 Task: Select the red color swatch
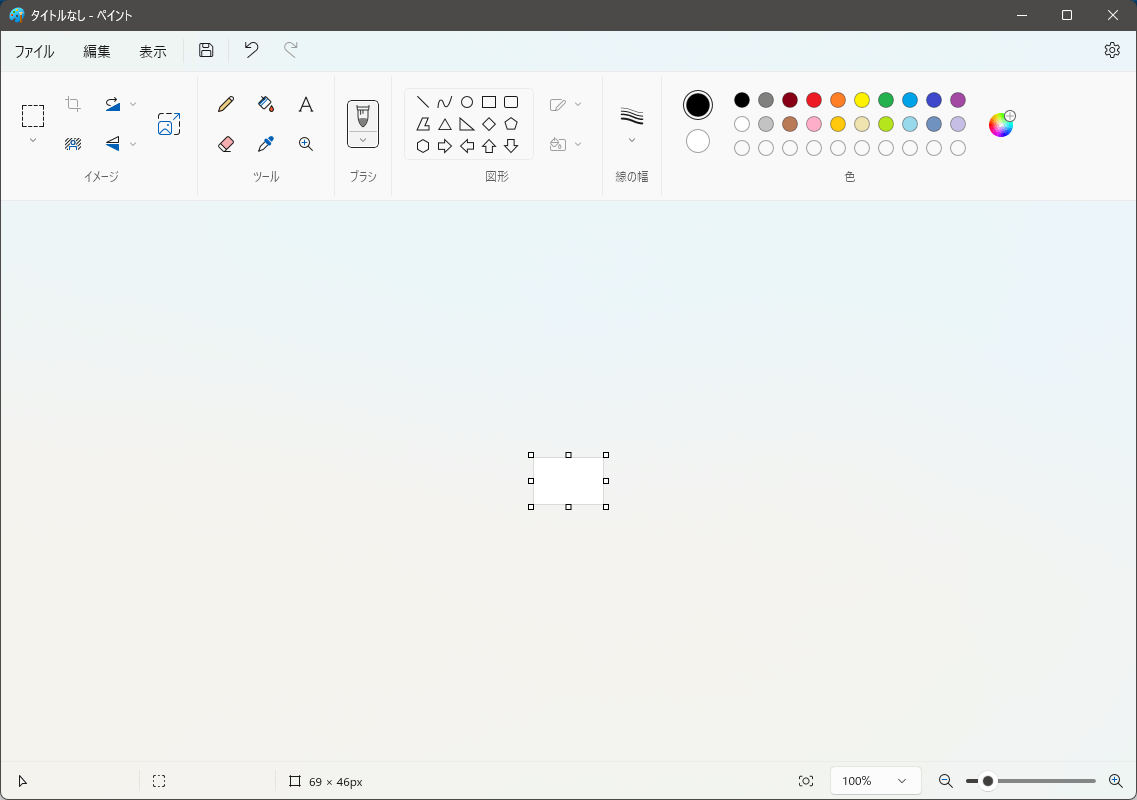tap(813, 100)
